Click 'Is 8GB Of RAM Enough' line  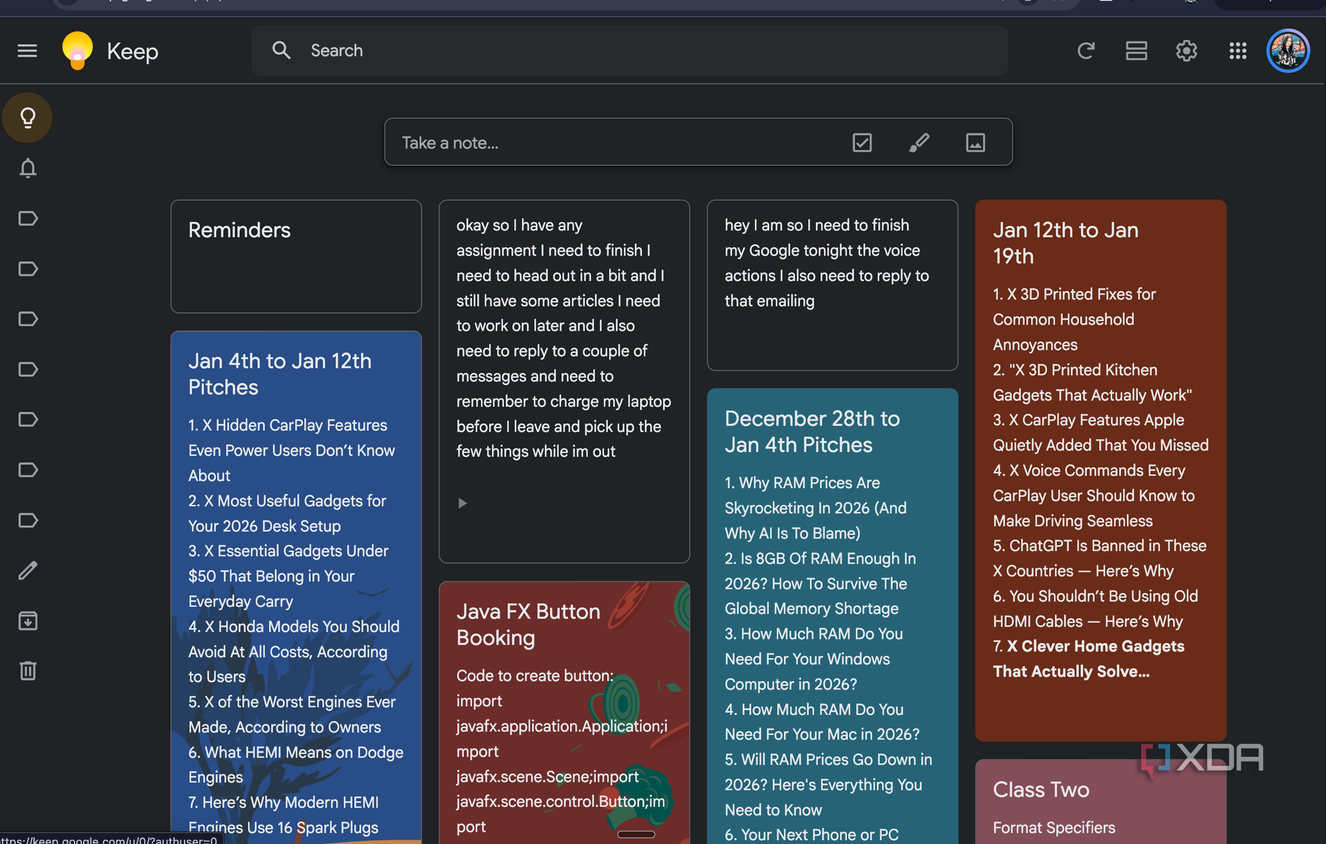(820, 583)
